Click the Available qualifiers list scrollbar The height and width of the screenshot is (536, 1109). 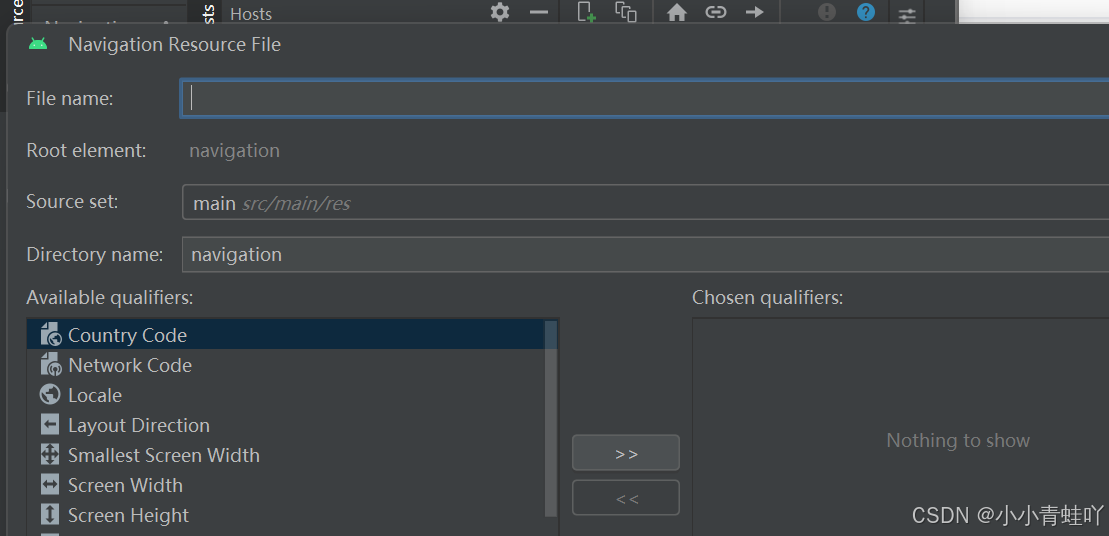(551, 419)
